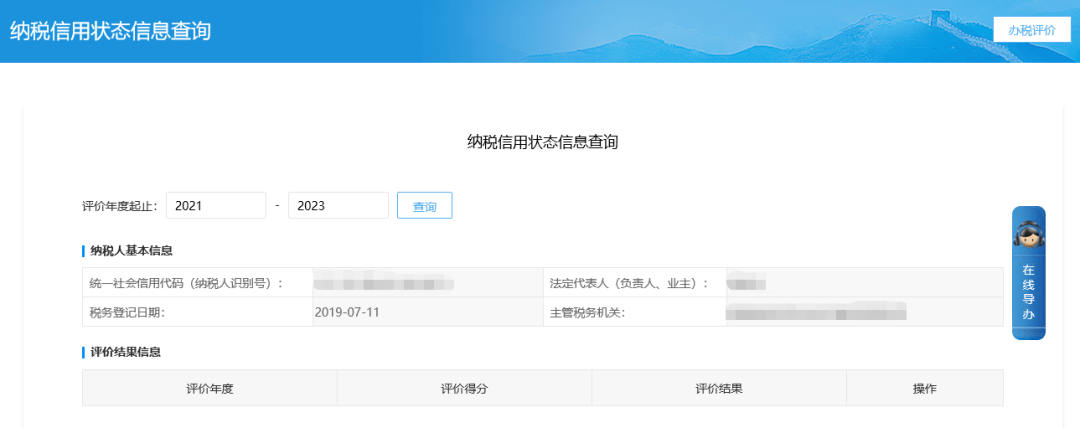
Task: Click the 主管税务机关 label cell
Action: [x=587, y=313]
